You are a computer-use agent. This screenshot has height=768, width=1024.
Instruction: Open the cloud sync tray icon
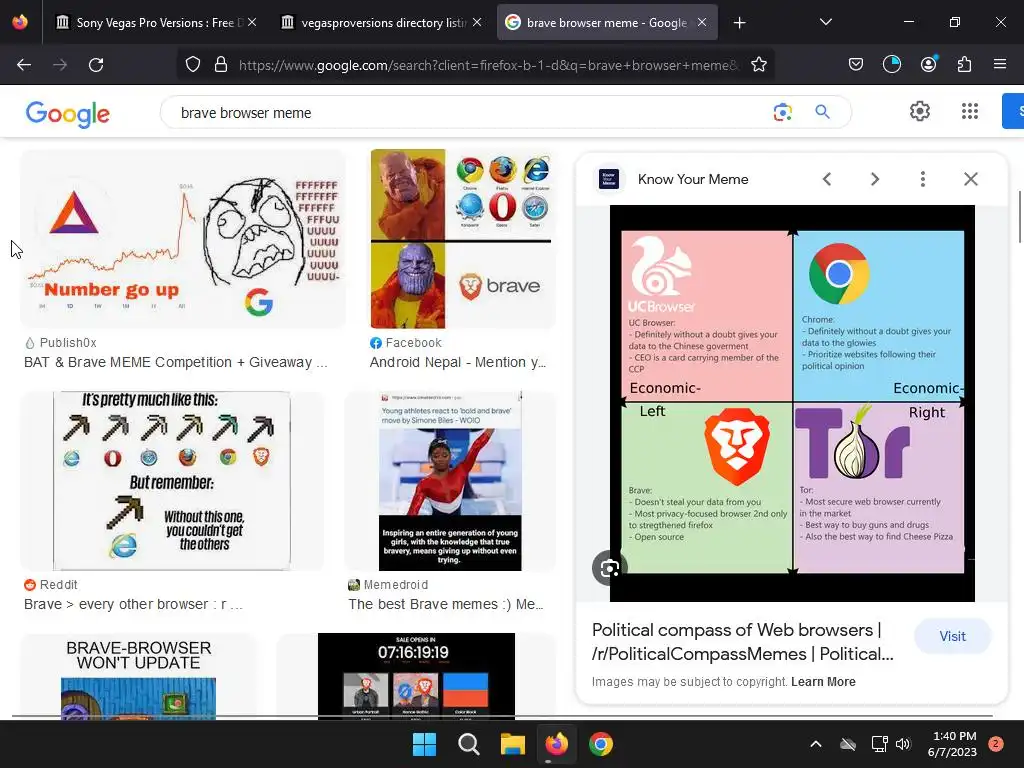point(848,744)
